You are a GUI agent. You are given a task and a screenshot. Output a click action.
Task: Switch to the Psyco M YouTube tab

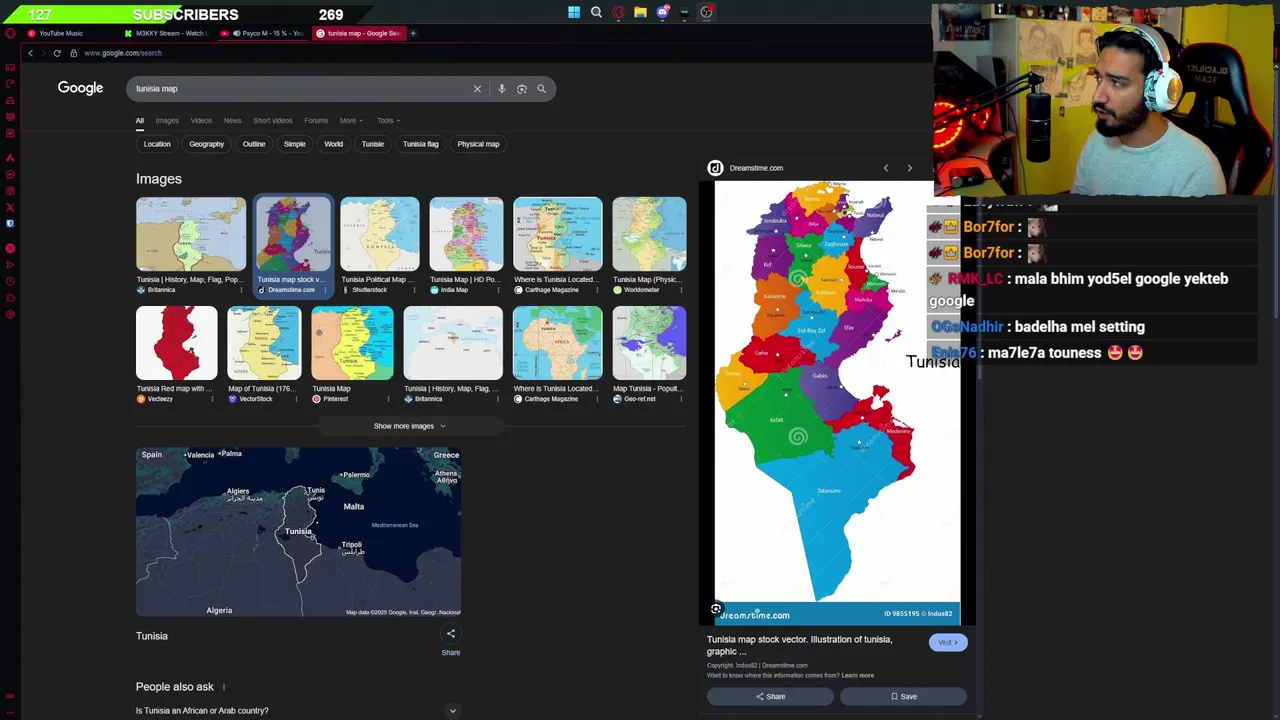coord(264,33)
